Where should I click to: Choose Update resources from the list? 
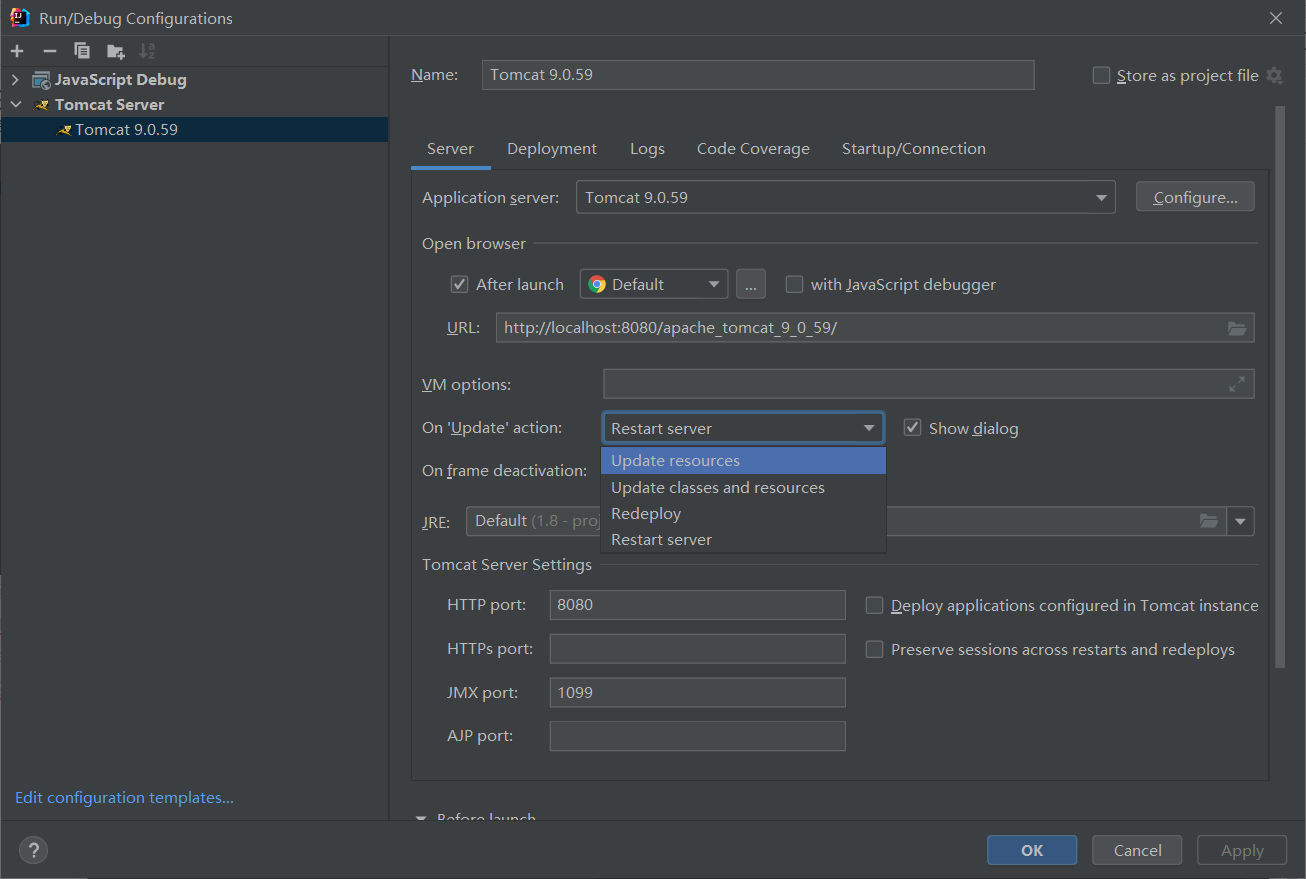coord(743,461)
